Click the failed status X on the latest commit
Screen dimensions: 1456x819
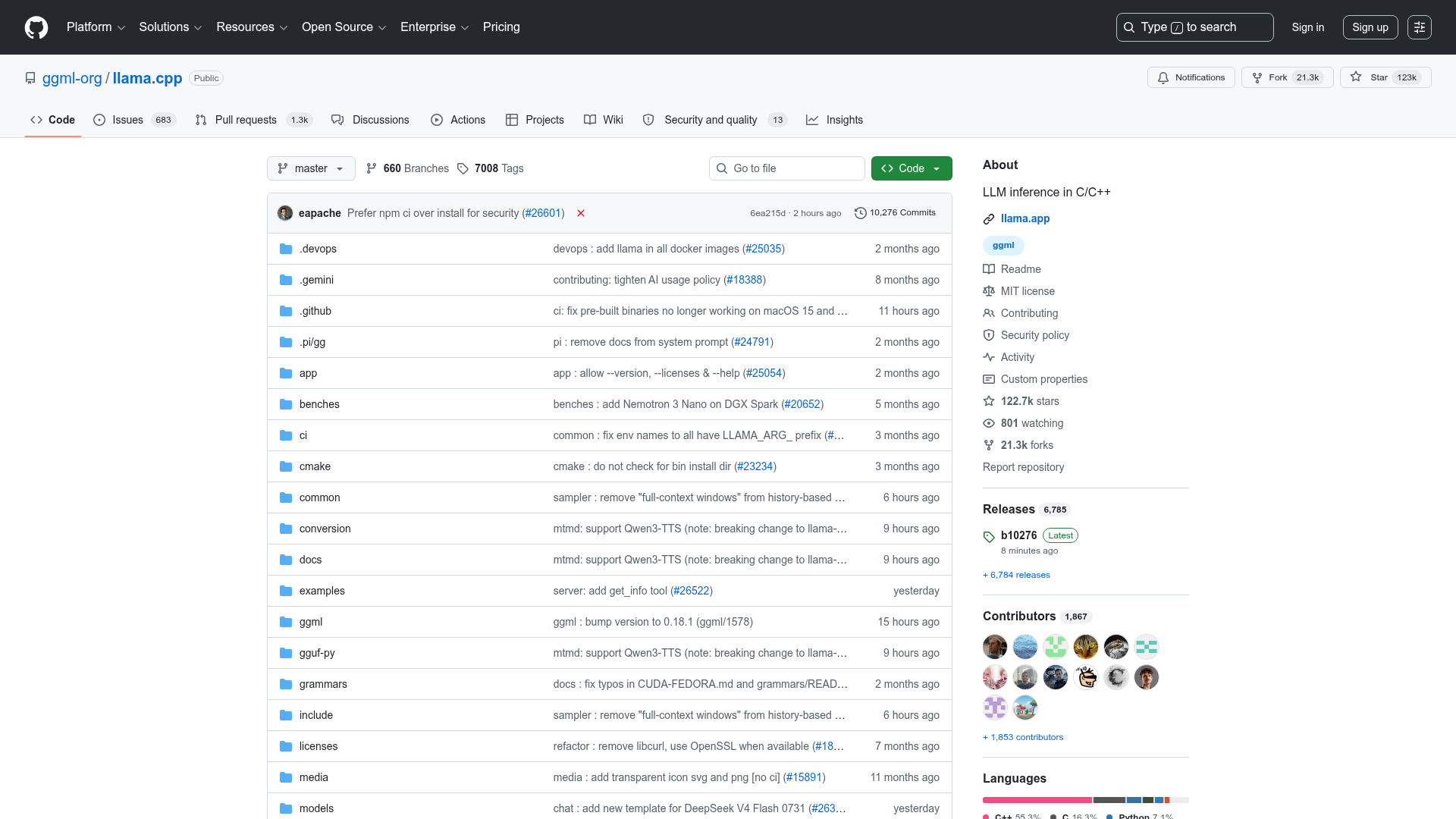point(581,213)
